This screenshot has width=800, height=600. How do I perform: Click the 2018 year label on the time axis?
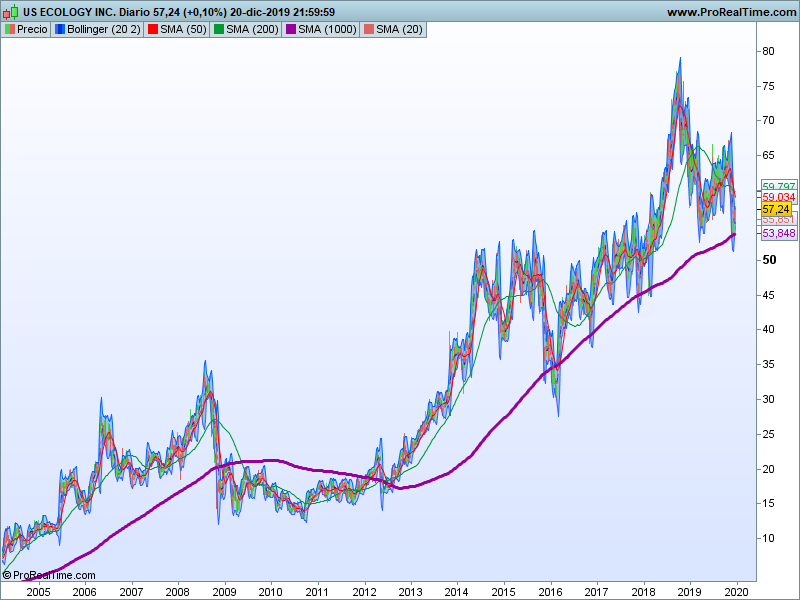(643, 592)
